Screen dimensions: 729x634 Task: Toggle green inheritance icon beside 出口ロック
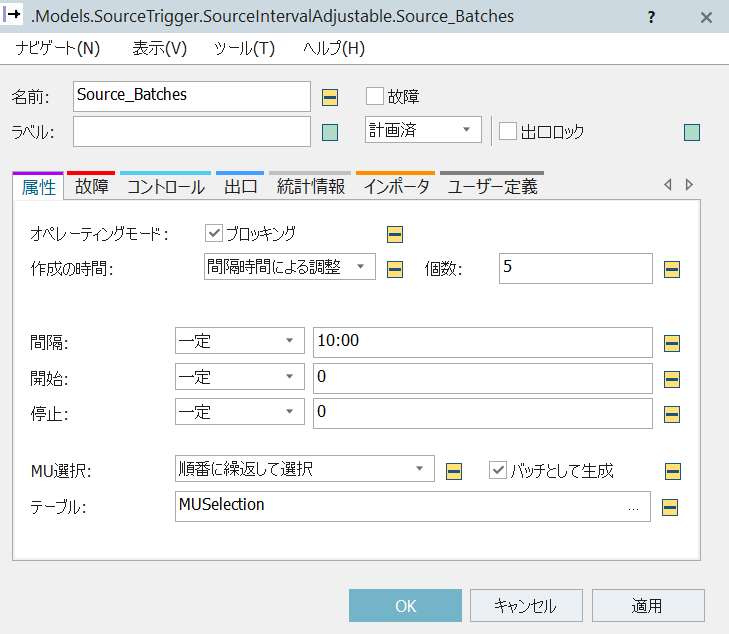(x=692, y=132)
